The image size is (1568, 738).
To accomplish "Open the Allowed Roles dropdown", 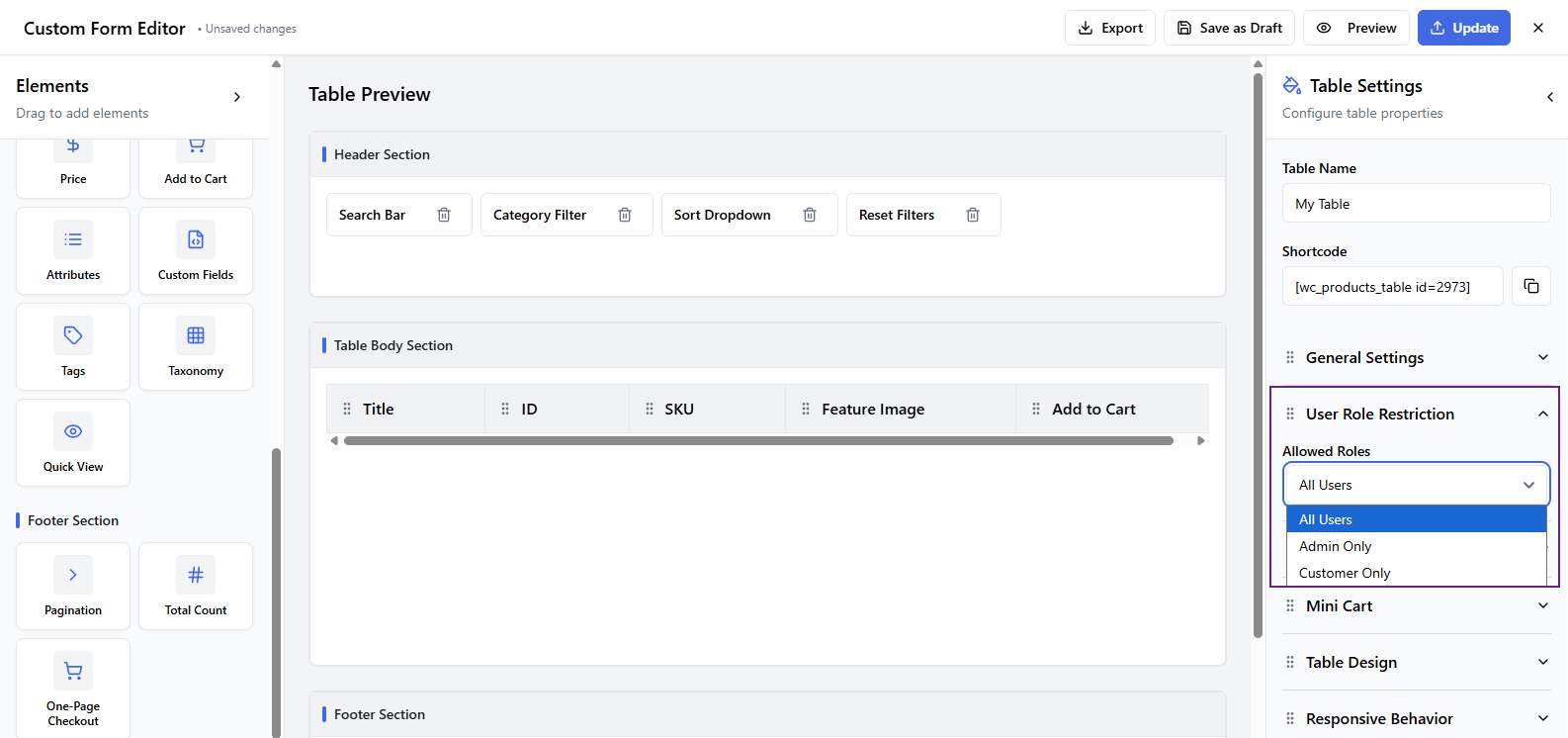I will pyautogui.click(x=1416, y=485).
